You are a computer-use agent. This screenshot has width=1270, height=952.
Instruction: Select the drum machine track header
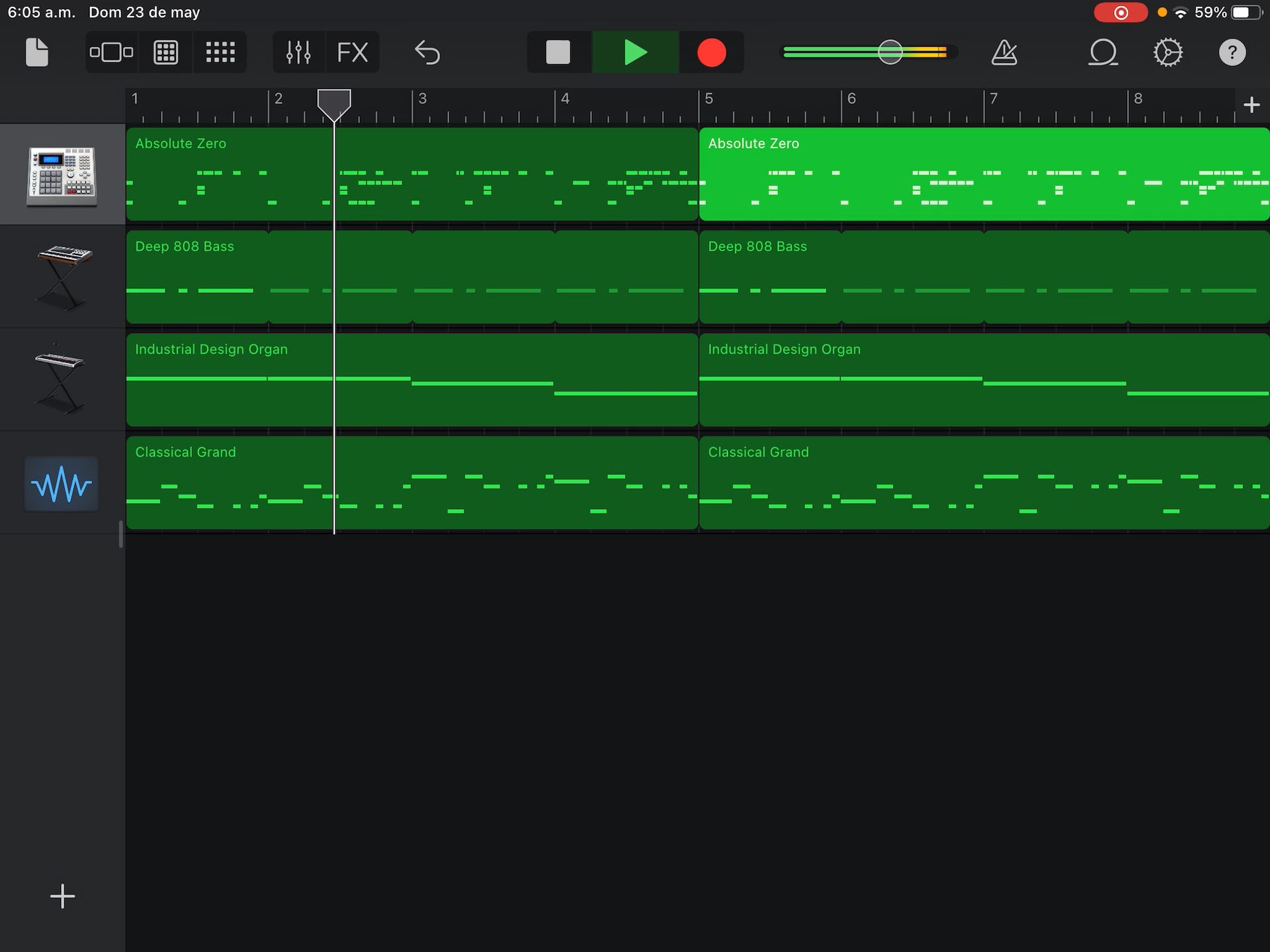coord(62,175)
